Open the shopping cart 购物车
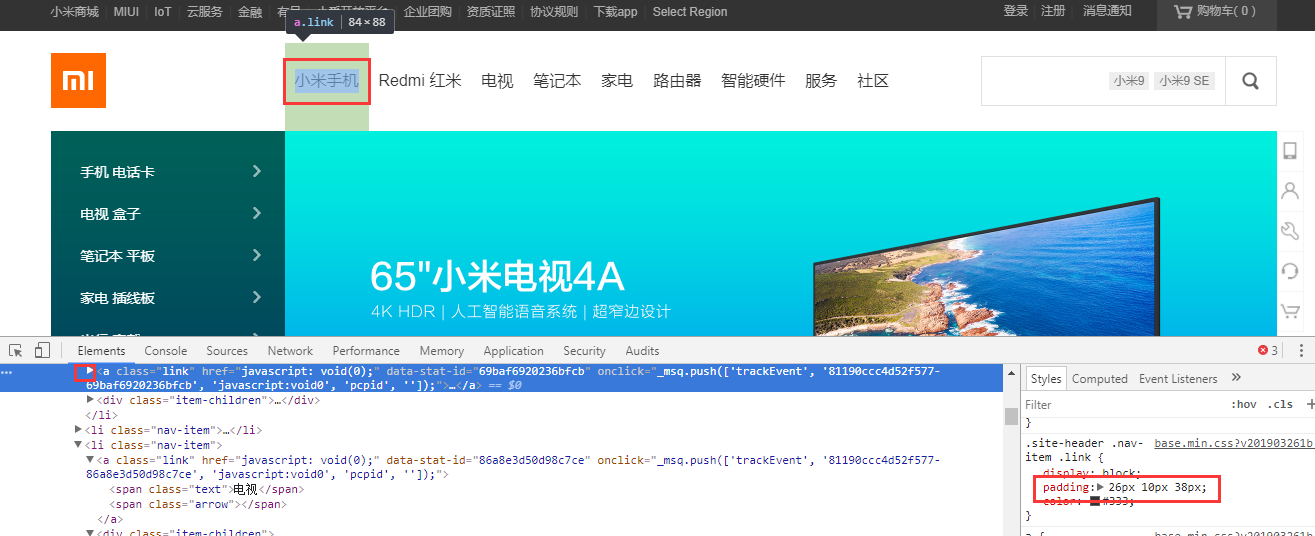The image size is (1315, 536). pyautogui.click(x=1214, y=11)
